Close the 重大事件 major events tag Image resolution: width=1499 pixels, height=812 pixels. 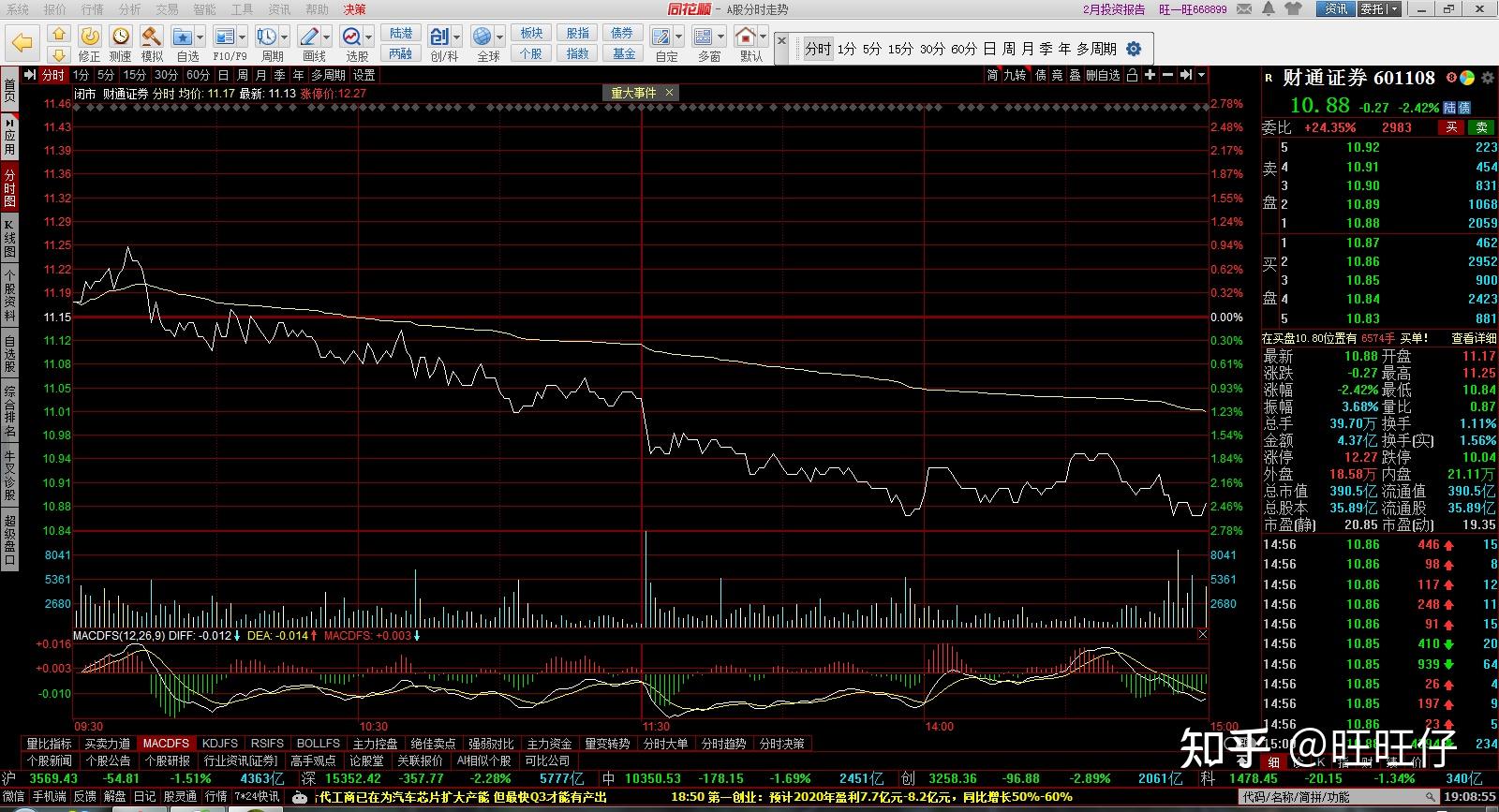667,93
